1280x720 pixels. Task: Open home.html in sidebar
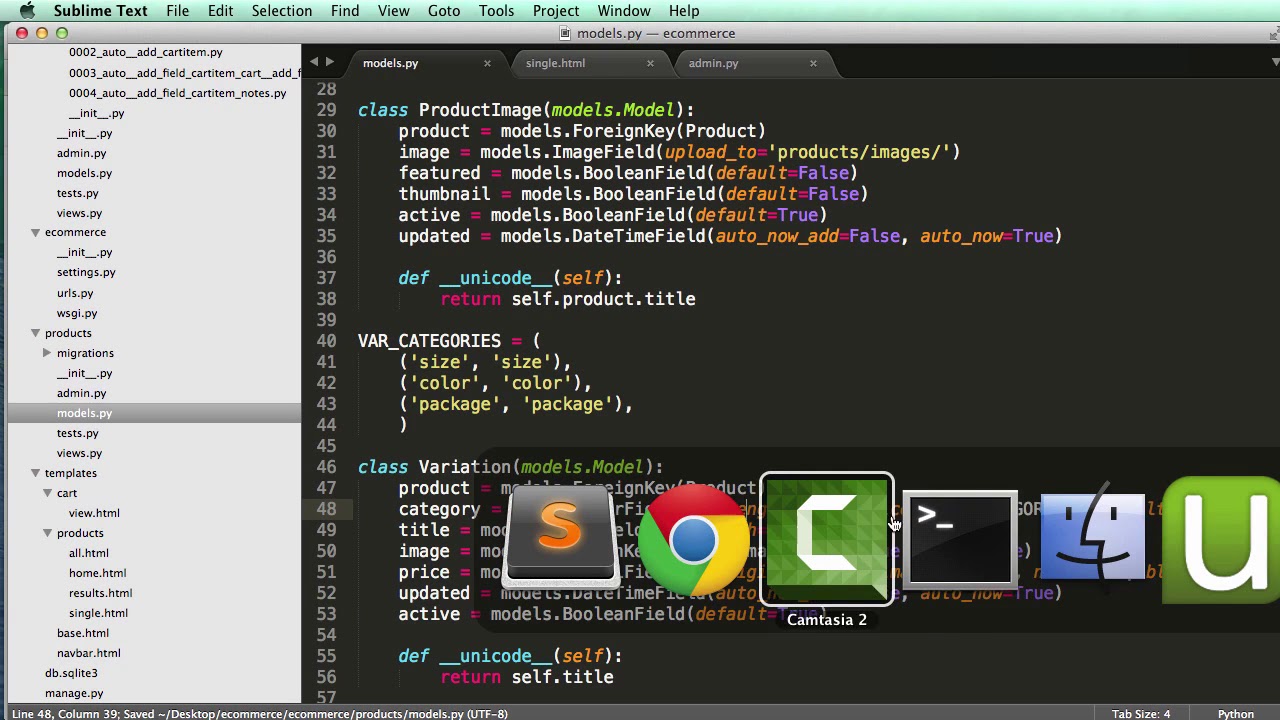[x=97, y=573]
